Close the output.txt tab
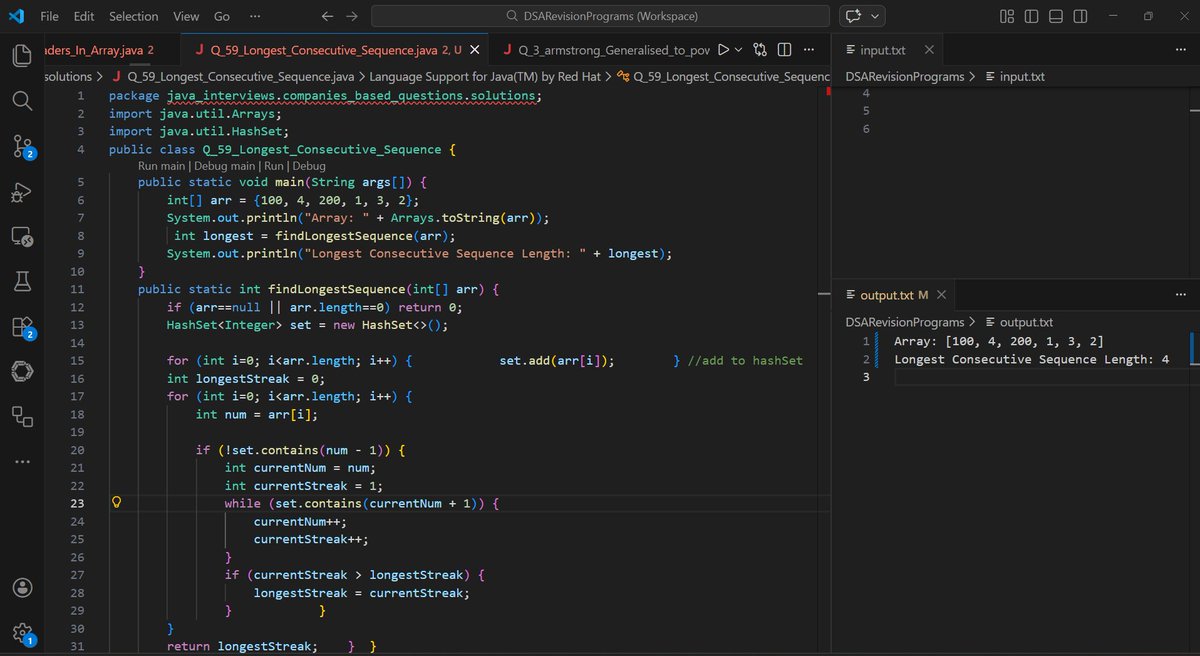1200x656 pixels. point(941,295)
